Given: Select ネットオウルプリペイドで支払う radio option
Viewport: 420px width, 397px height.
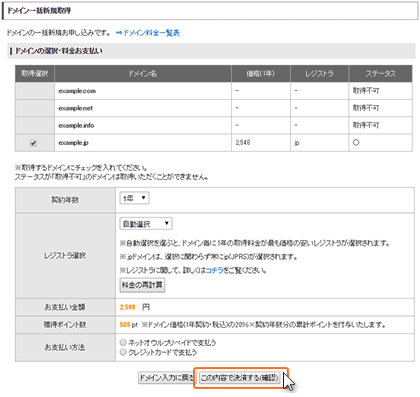Looking at the screenshot, I should (x=123, y=342).
